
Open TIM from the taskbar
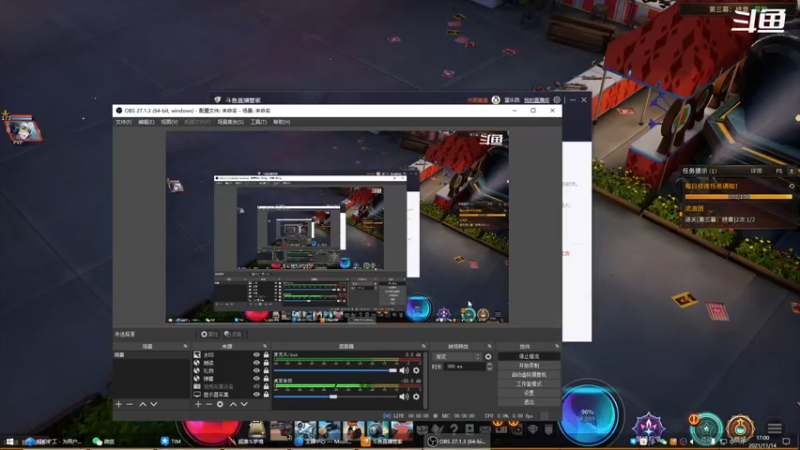coord(171,441)
